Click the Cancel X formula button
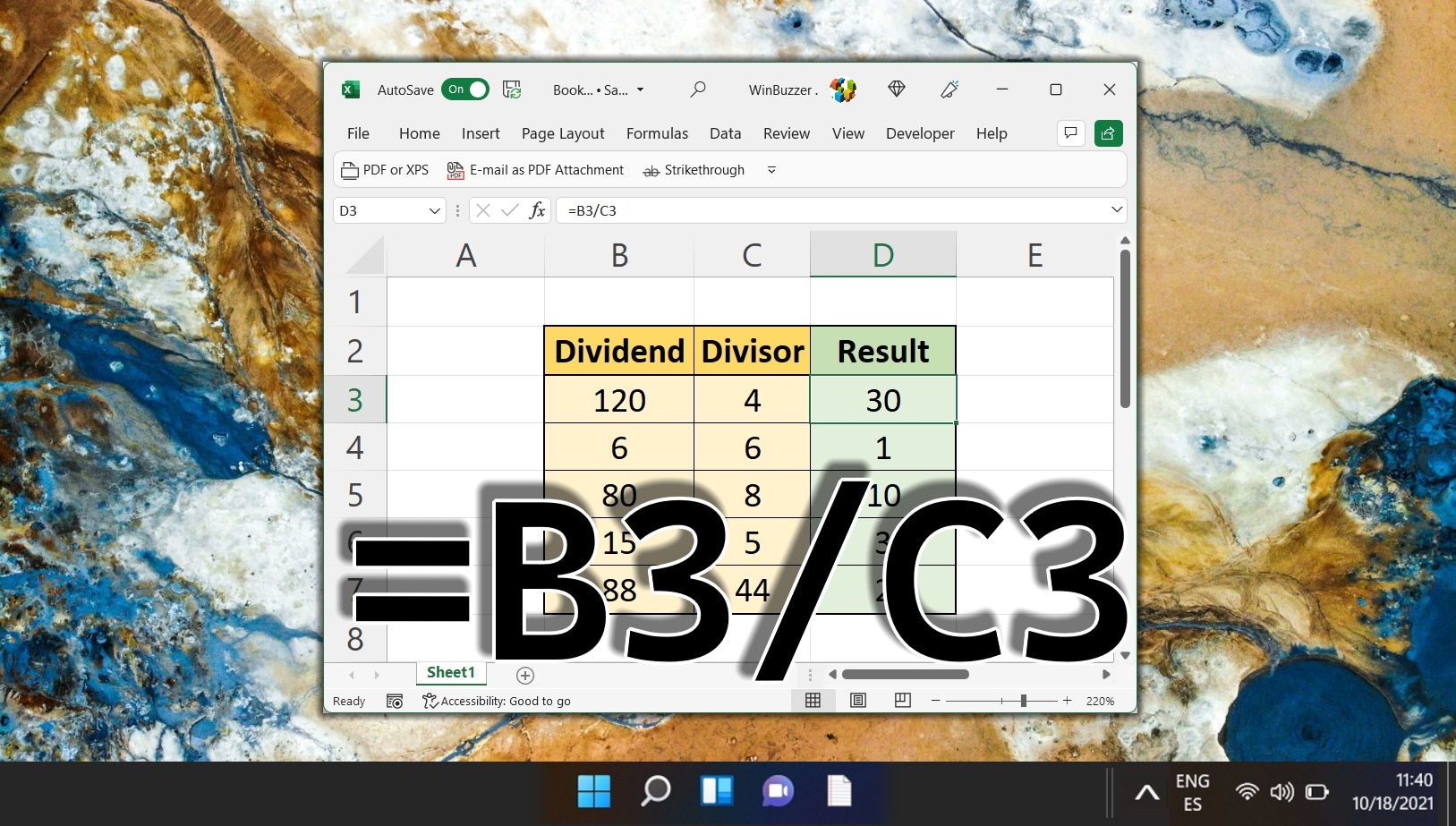The height and width of the screenshot is (826, 1456). coord(483,210)
